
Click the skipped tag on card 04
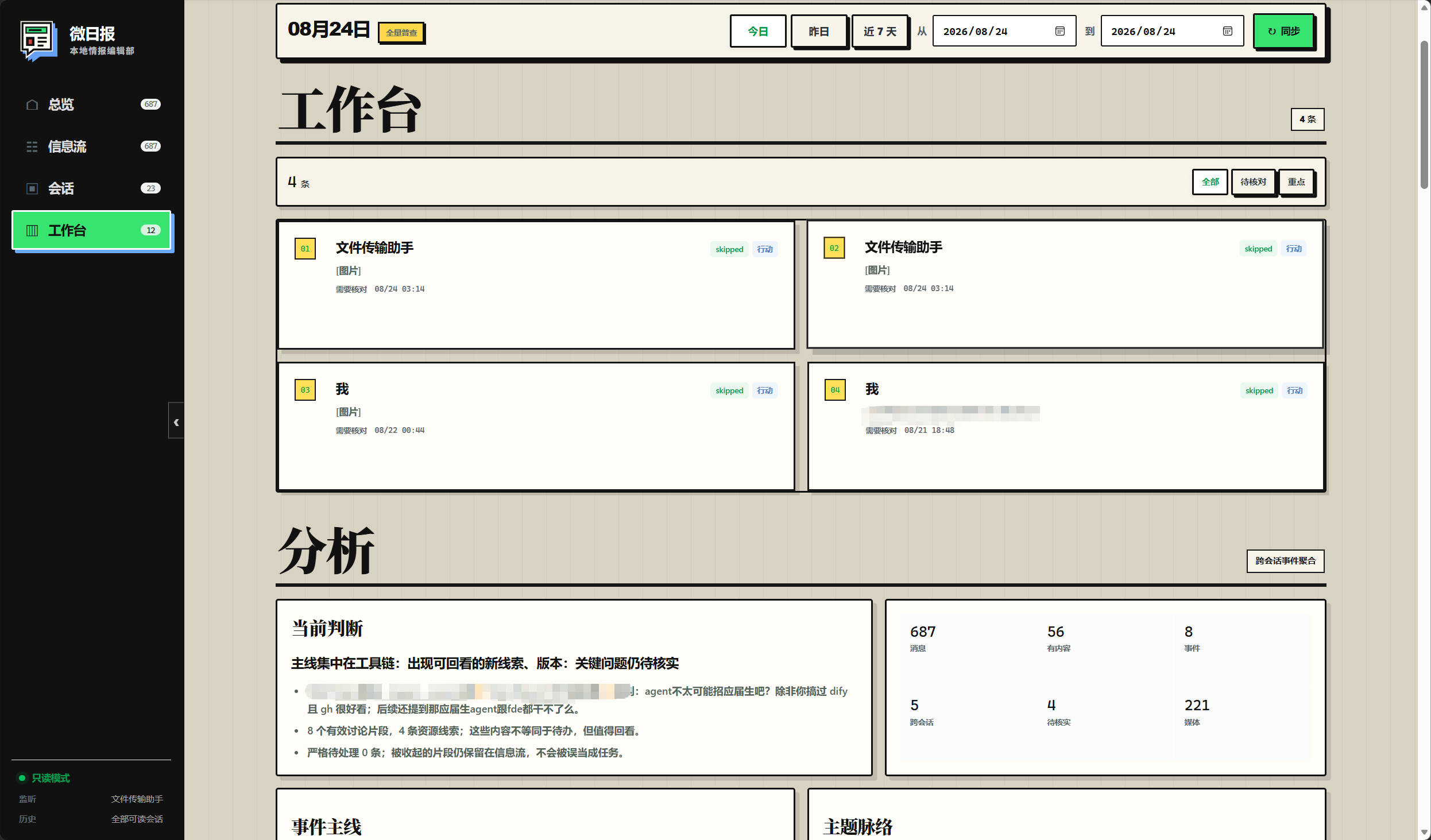(x=1259, y=390)
